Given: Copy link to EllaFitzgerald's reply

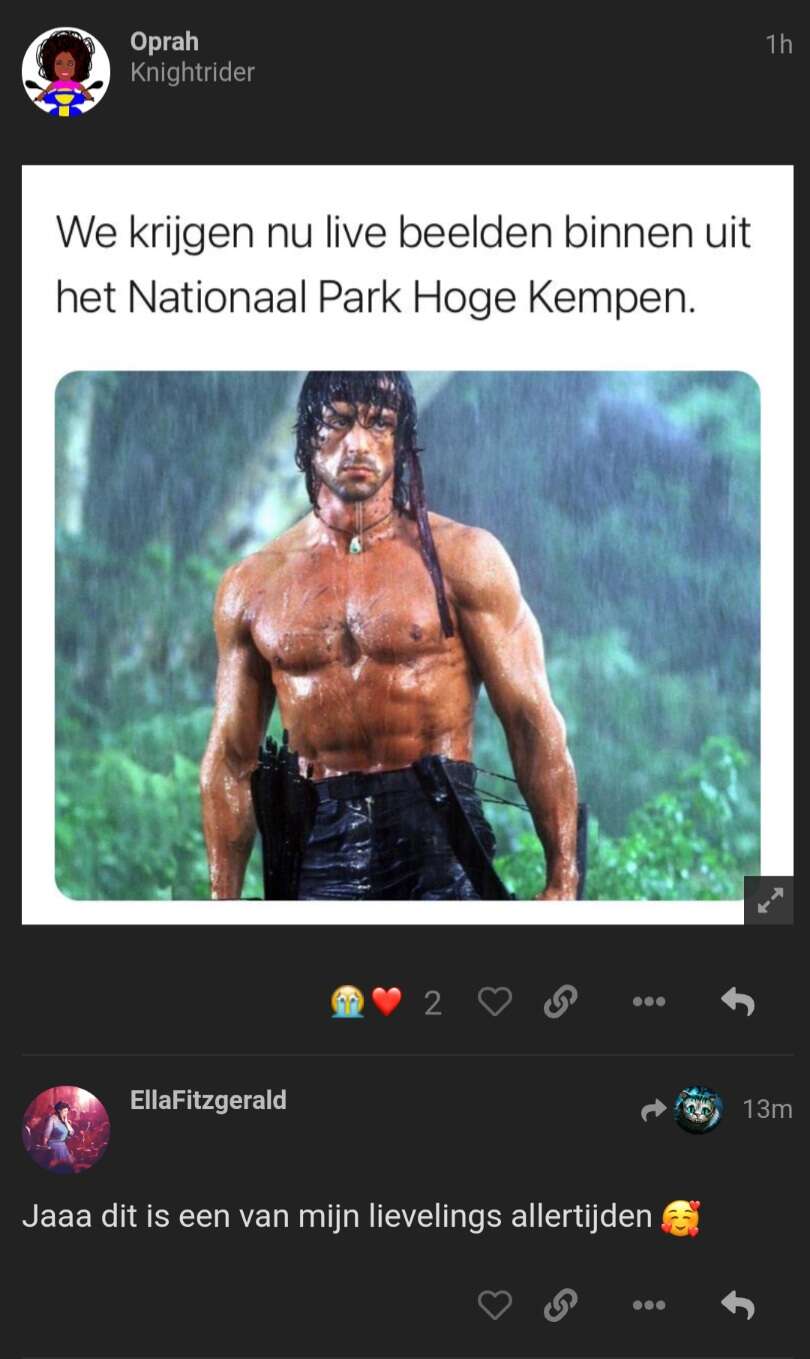Looking at the screenshot, I should tap(560, 1305).
